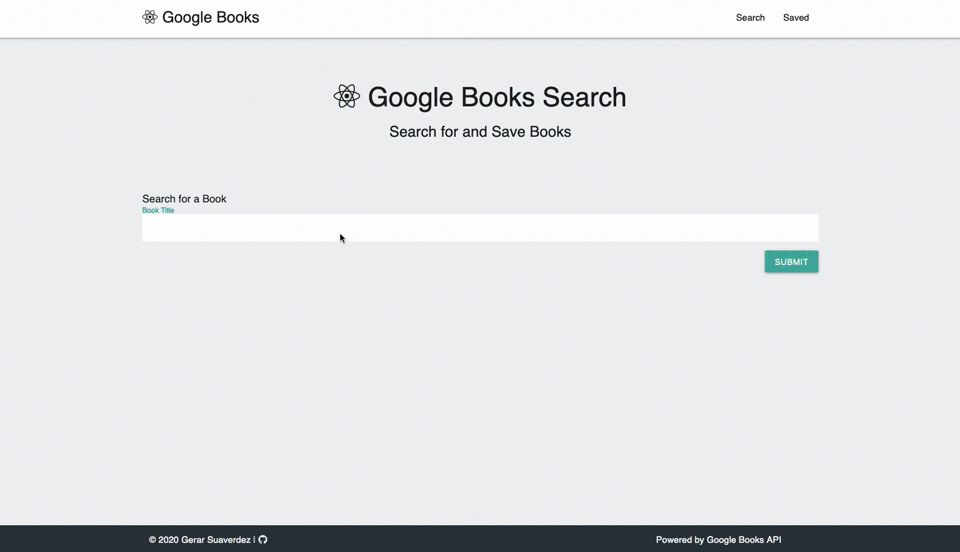Click the large atom icon beside the page heading
Viewport: 960px width, 552px height.
pos(346,96)
